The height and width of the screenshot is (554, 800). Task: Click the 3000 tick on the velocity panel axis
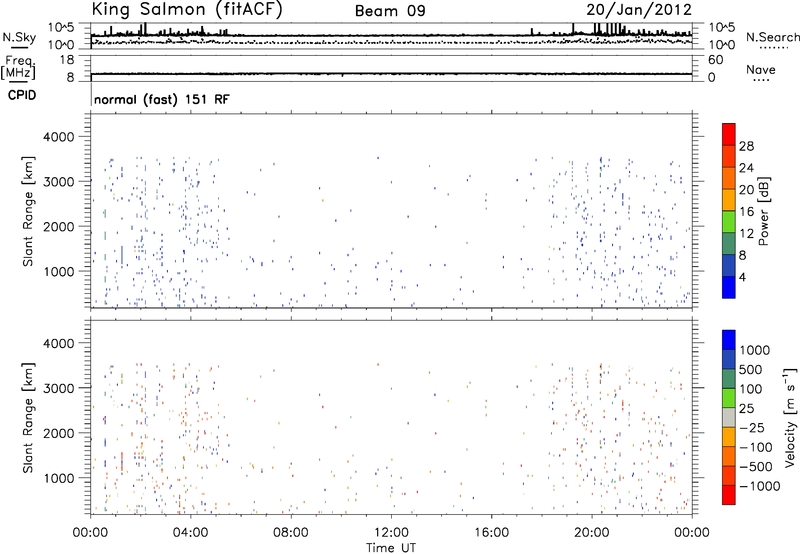[x=58, y=388]
